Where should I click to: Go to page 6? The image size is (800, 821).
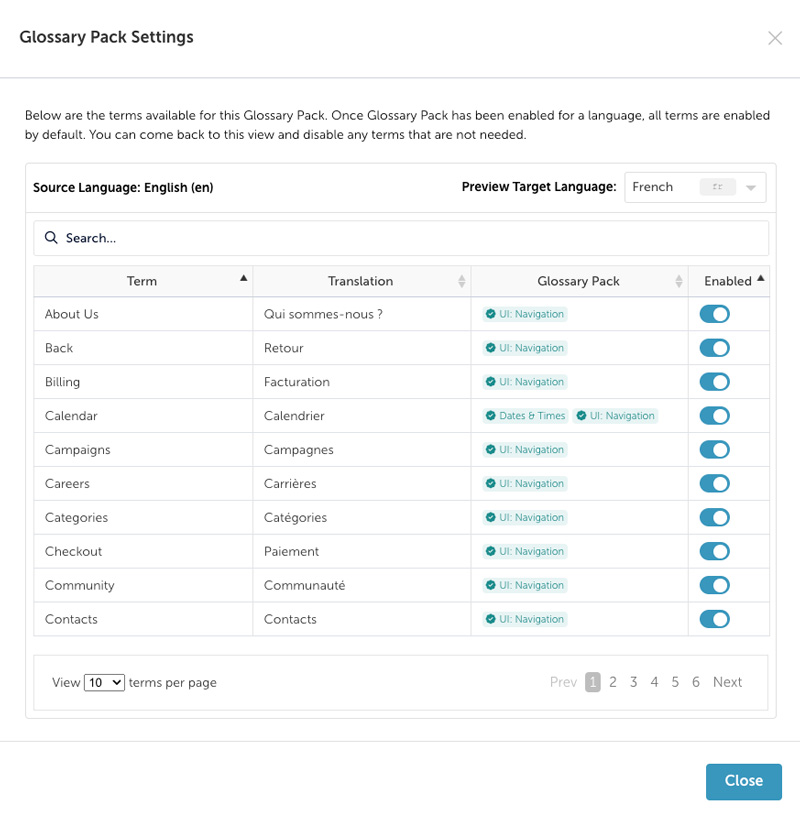696,682
